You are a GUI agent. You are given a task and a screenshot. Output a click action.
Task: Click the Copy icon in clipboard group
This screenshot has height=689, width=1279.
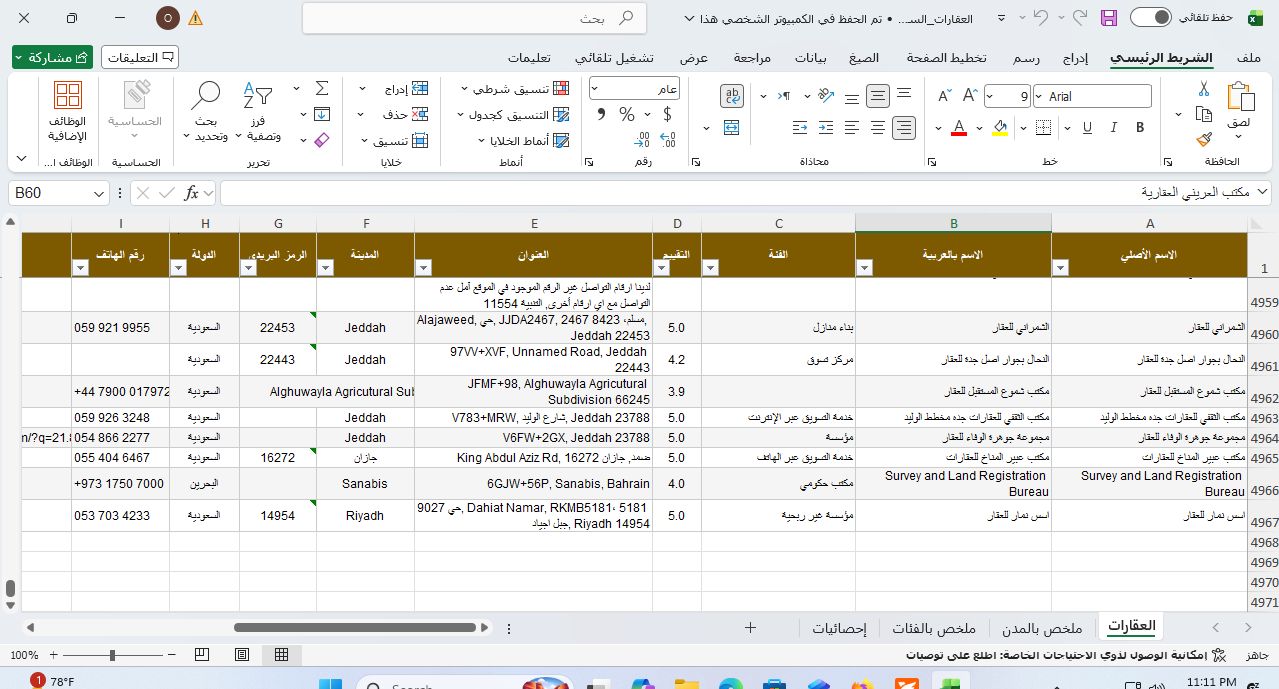1204,114
